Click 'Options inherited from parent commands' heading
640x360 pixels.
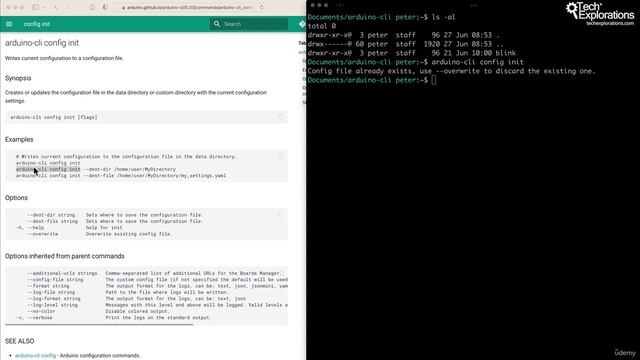(x=64, y=256)
